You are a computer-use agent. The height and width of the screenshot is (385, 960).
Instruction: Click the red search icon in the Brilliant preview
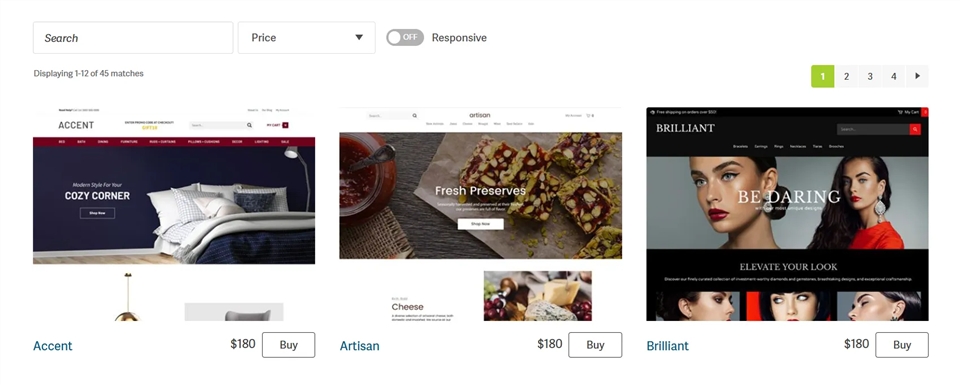915,129
